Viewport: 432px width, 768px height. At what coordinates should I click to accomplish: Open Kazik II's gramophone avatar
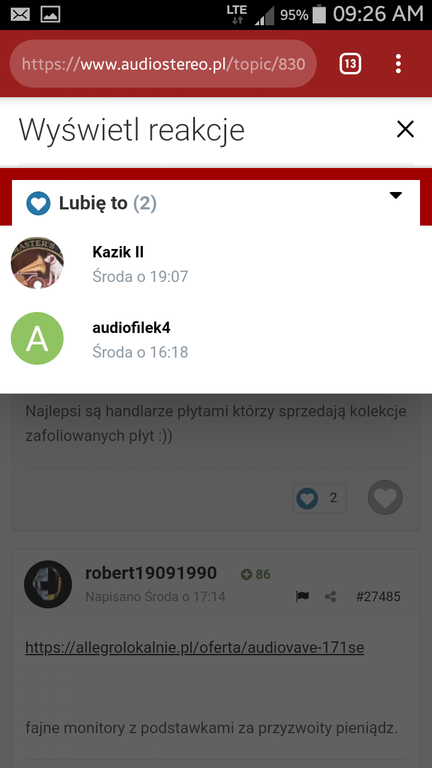[x=37, y=263]
